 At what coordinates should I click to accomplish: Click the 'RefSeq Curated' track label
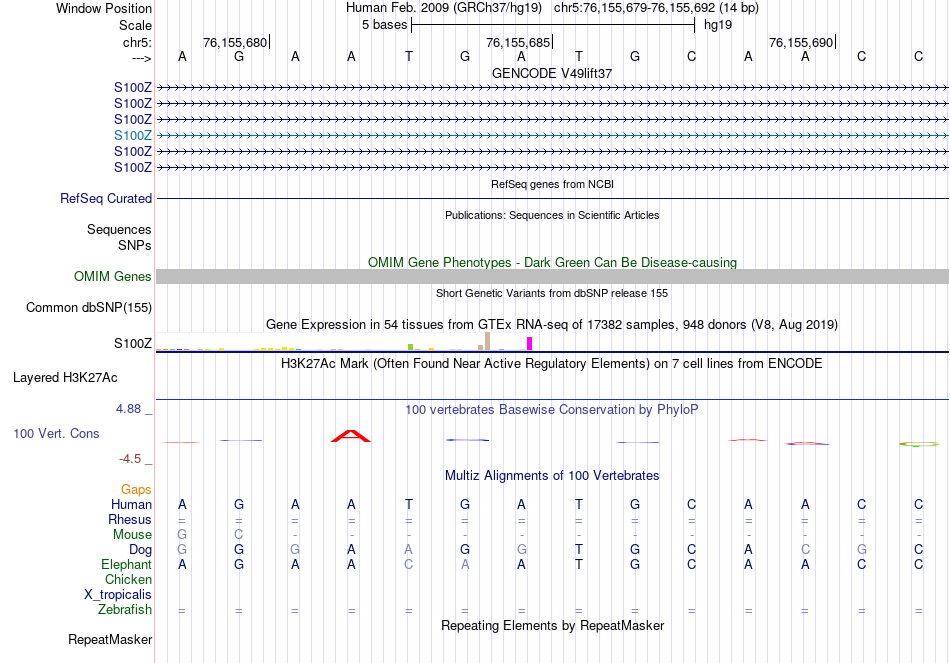[106, 198]
